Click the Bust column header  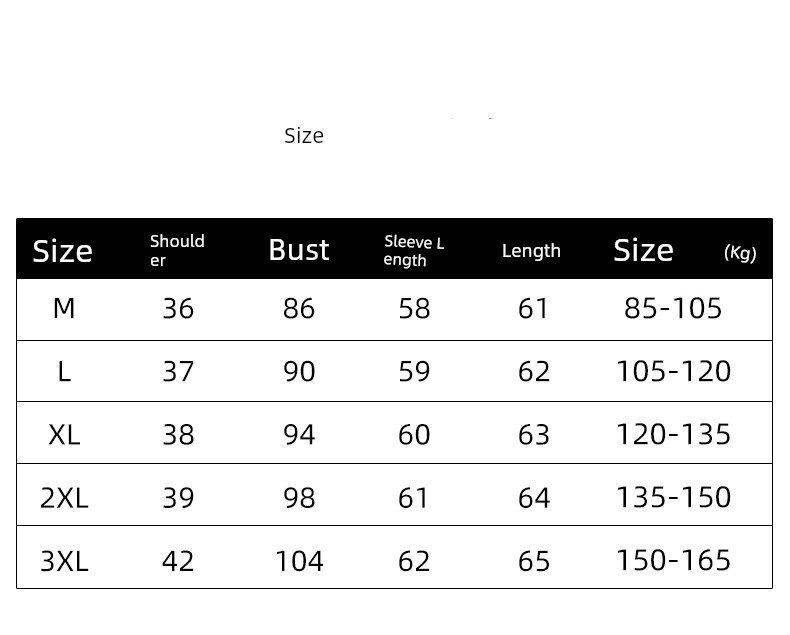[x=298, y=250]
